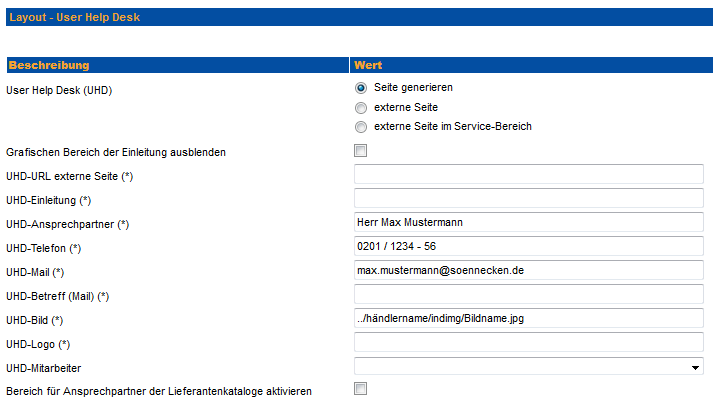Click the 'UHD-Mitarbeiter' row label
Image resolution: width=722 pixels, height=412 pixels.
[43, 368]
